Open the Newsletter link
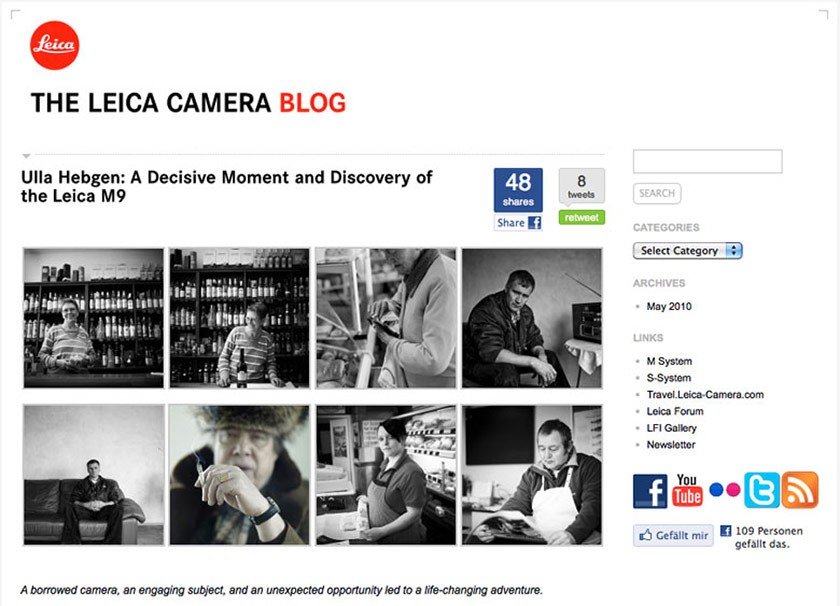 pyautogui.click(x=671, y=445)
